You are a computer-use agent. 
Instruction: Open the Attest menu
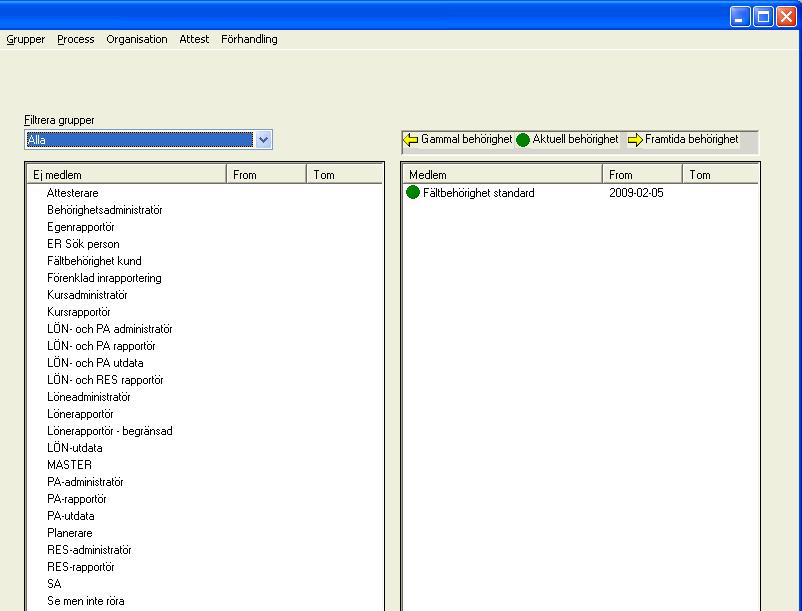194,39
